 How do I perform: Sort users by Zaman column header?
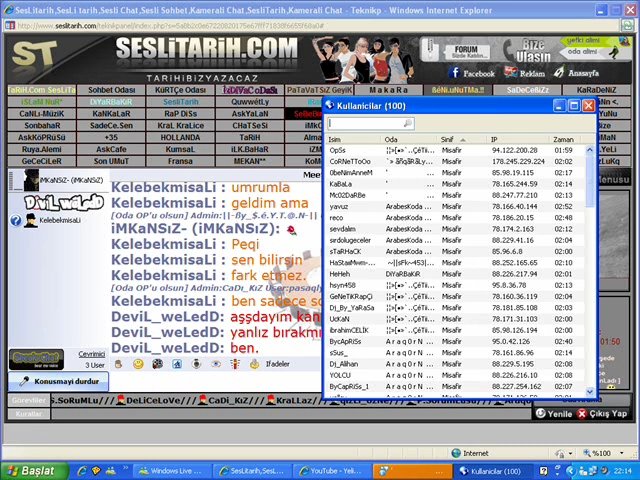(567, 139)
